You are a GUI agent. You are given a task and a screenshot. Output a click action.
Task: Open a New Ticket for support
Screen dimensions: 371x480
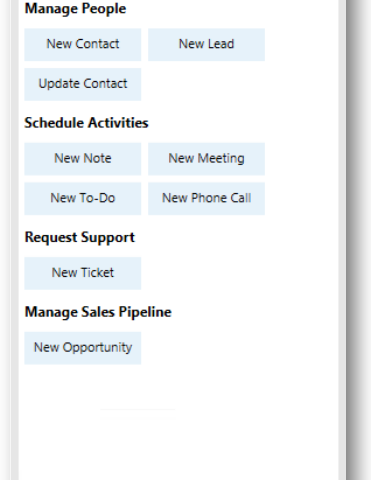click(x=83, y=273)
